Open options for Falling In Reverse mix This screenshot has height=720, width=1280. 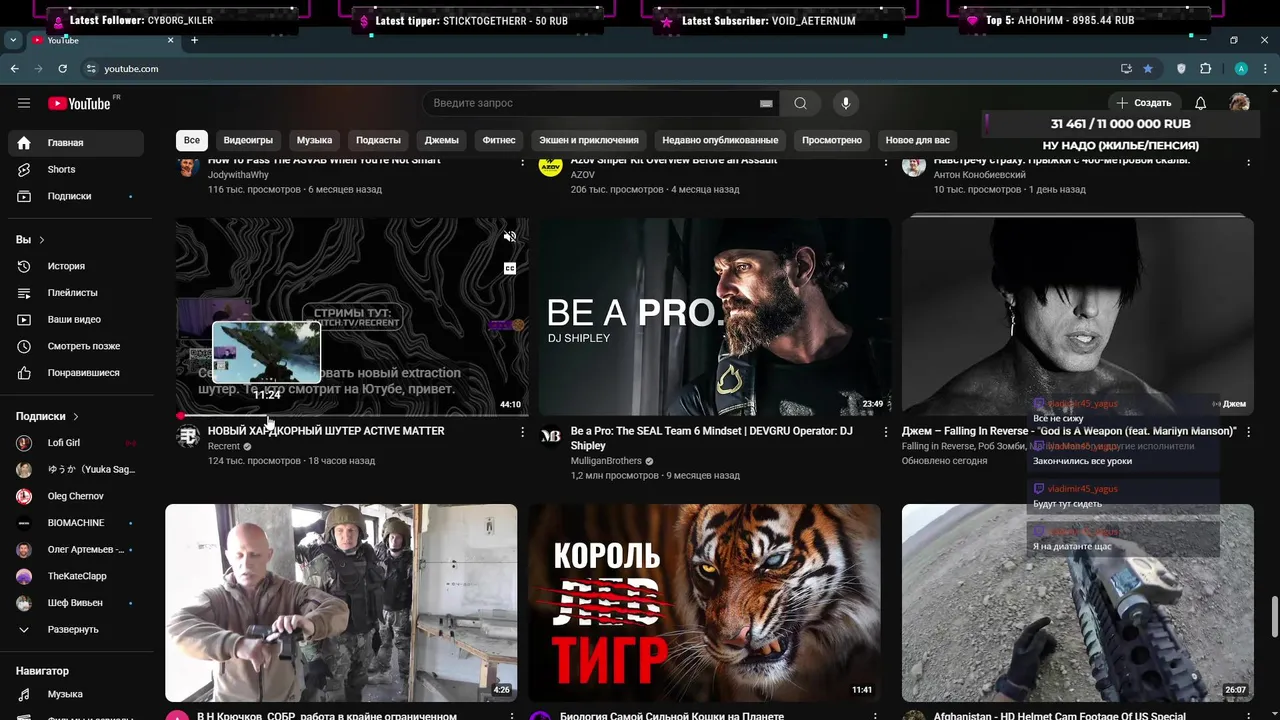click(1247, 432)
